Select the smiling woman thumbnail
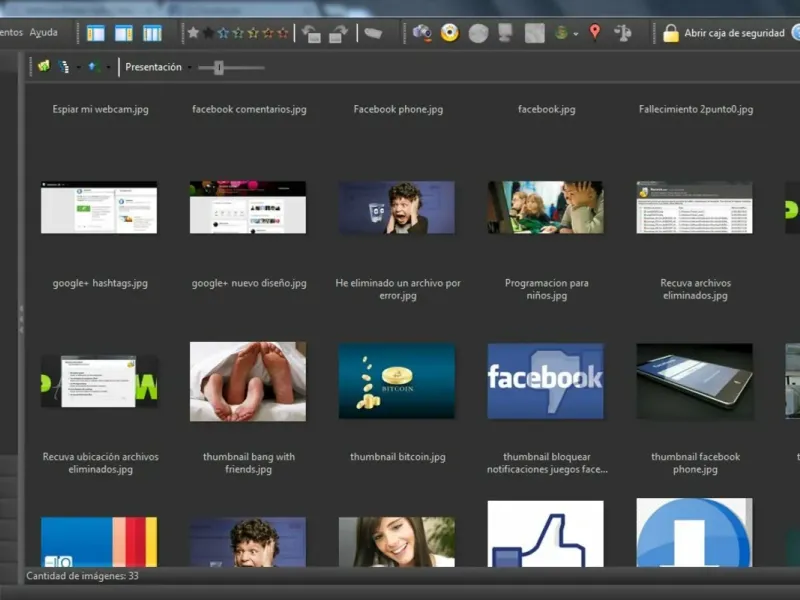 pyautogui.click(x=397, y=542)
